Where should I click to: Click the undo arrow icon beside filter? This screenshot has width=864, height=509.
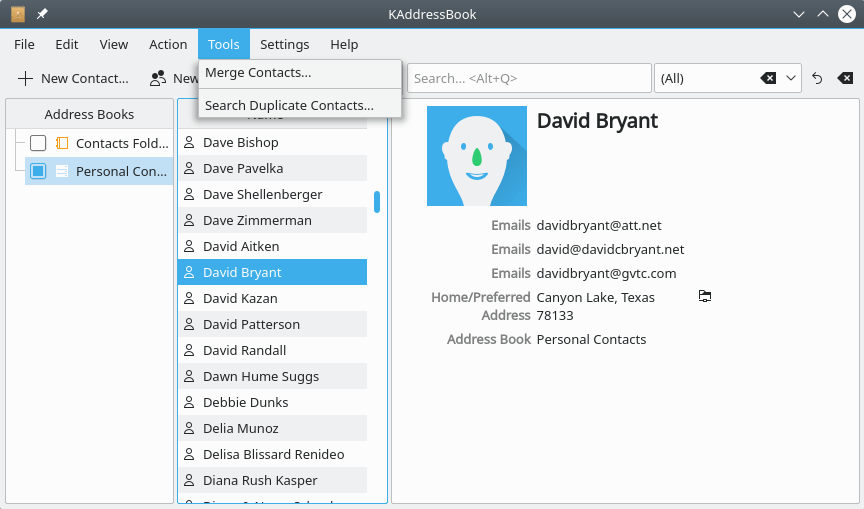817,78
